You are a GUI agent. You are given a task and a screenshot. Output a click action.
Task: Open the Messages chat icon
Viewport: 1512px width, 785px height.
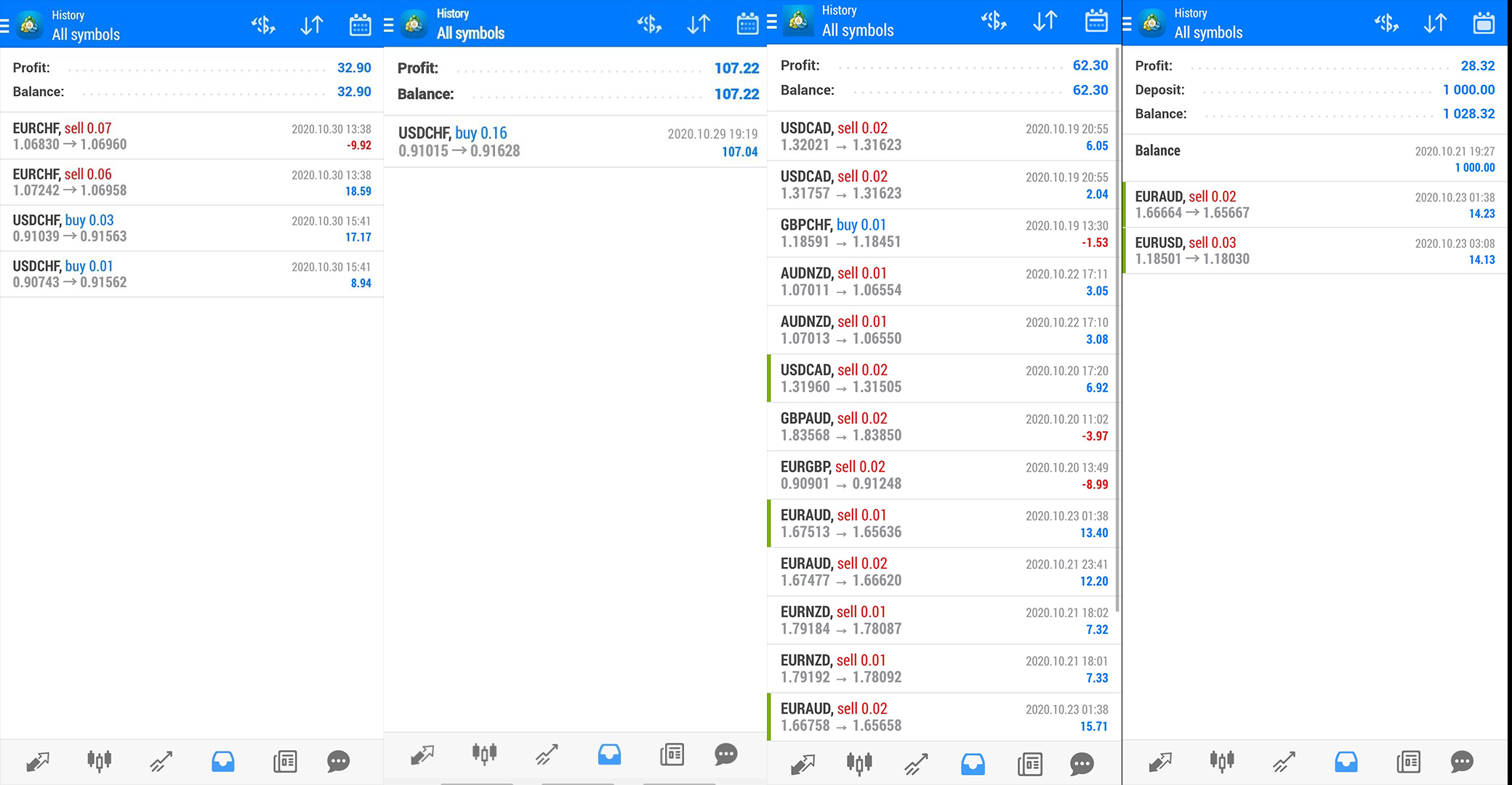(x=338, y=762)
